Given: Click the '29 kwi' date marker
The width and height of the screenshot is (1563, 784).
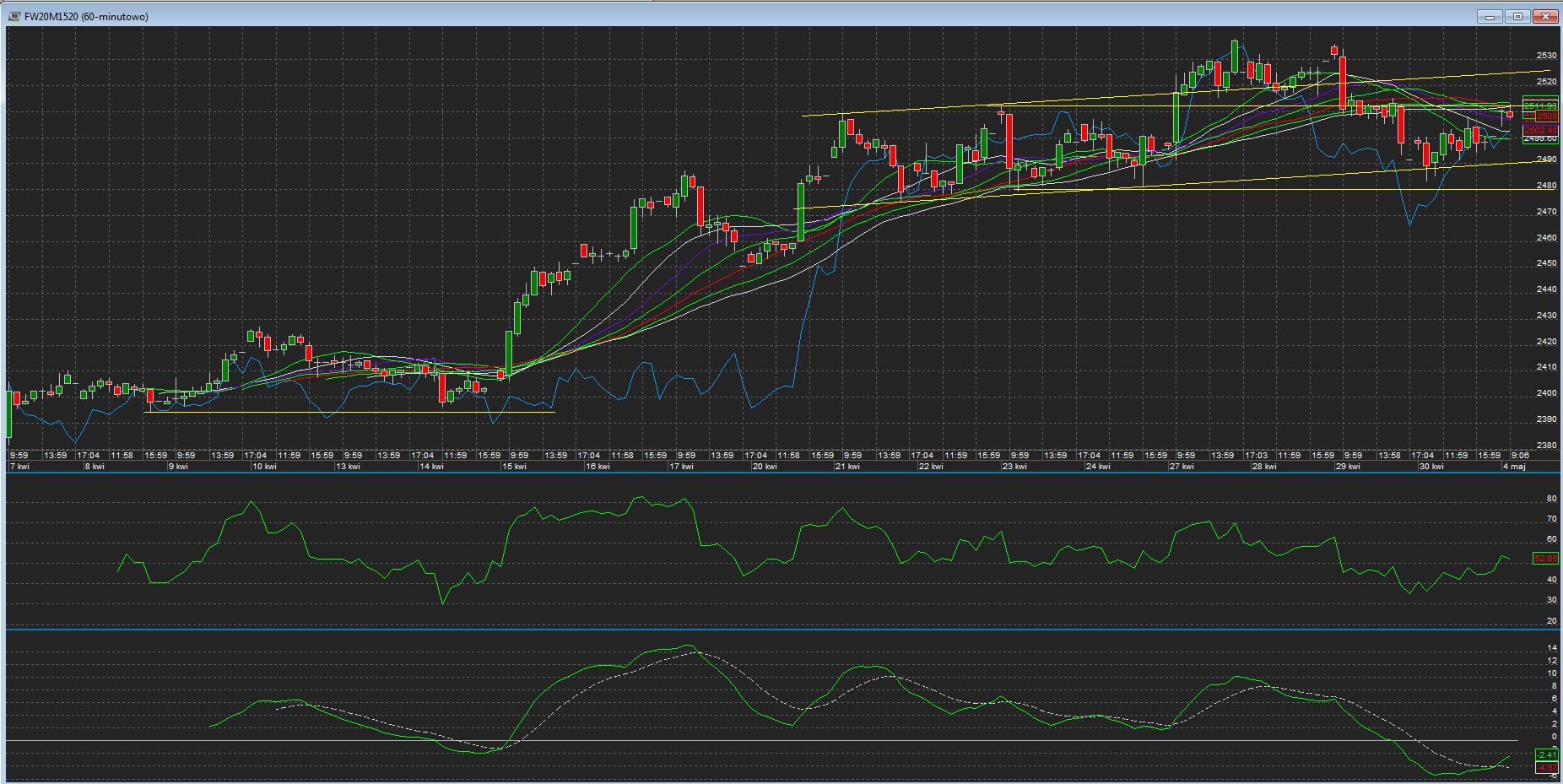Looking at the screenshot, I should click(x=1347, y=467).
